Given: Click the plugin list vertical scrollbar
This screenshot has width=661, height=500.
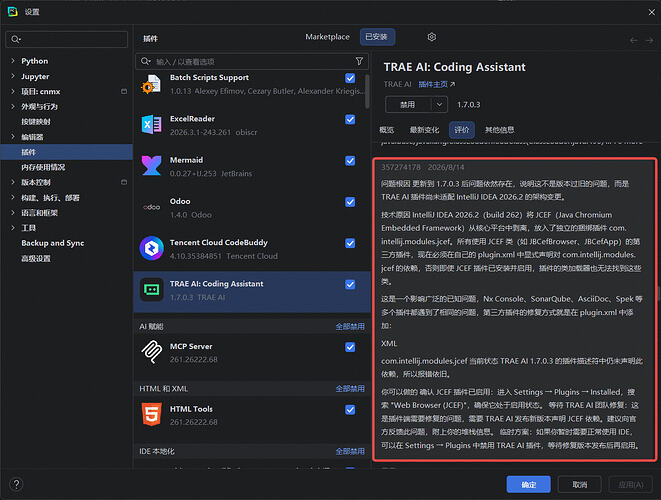Looking at the screenshot, I should point(368,92).
